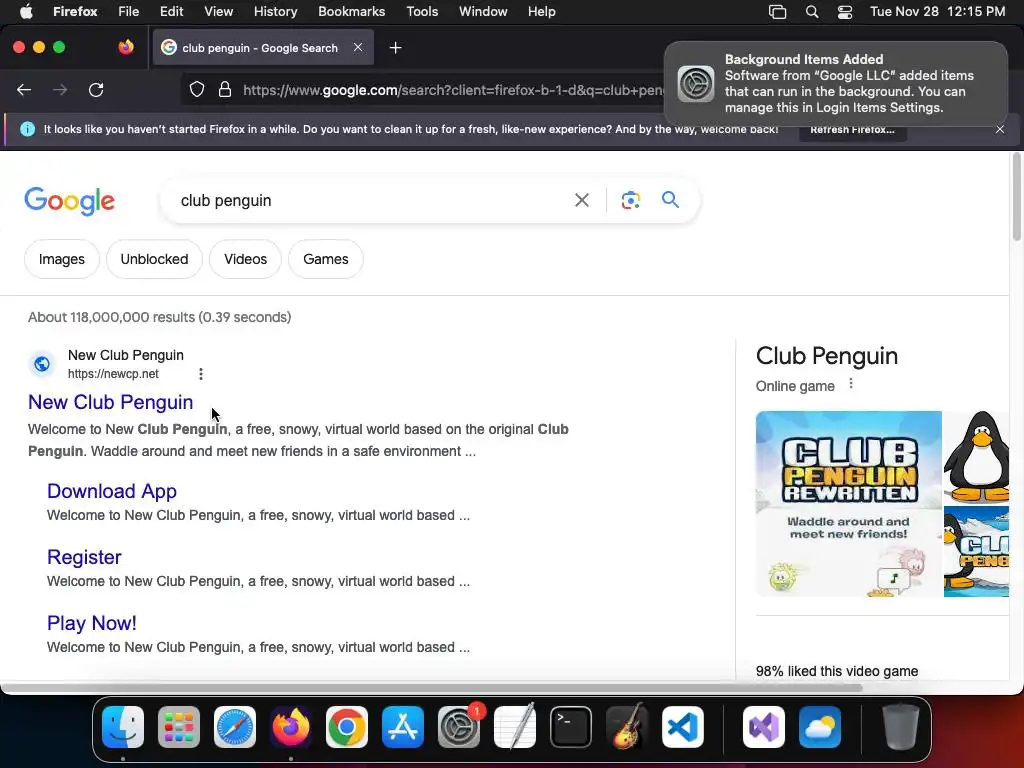Open the Tools menu
Viewport: 1024px width, 768px height.
pos(422,11)
